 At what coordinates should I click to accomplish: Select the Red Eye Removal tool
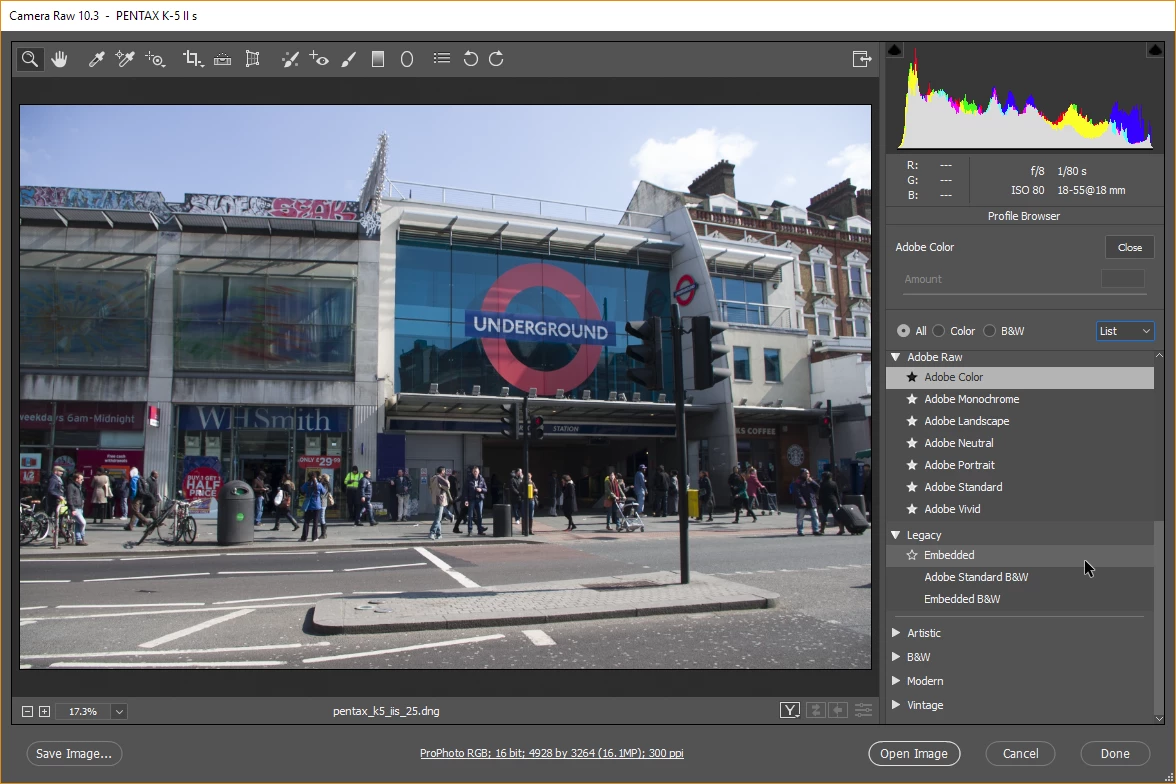point(319,59)
